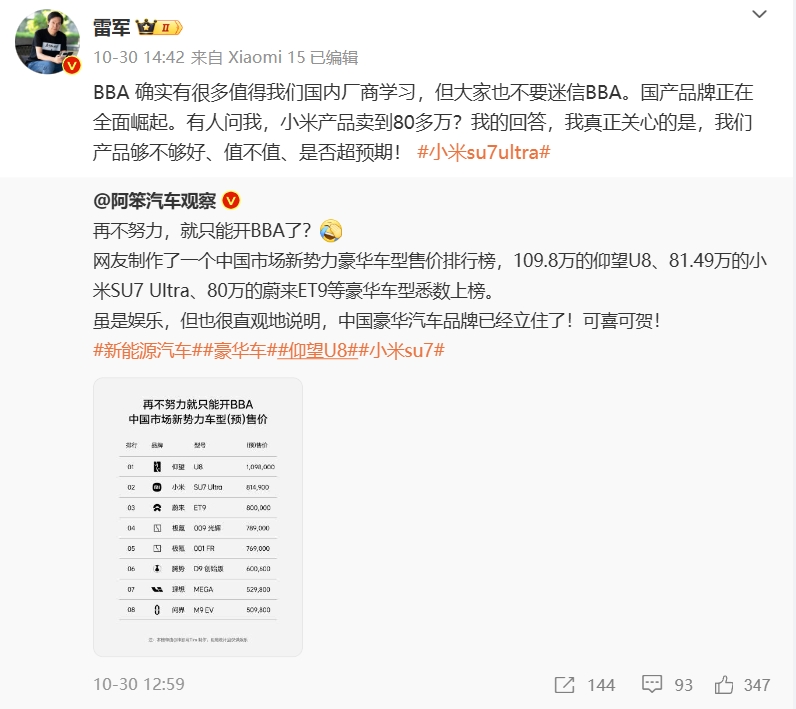This screenshot has width=796, height=709.
Task: Open the #小米su7# hashtag
Action: tap(402, 350)
